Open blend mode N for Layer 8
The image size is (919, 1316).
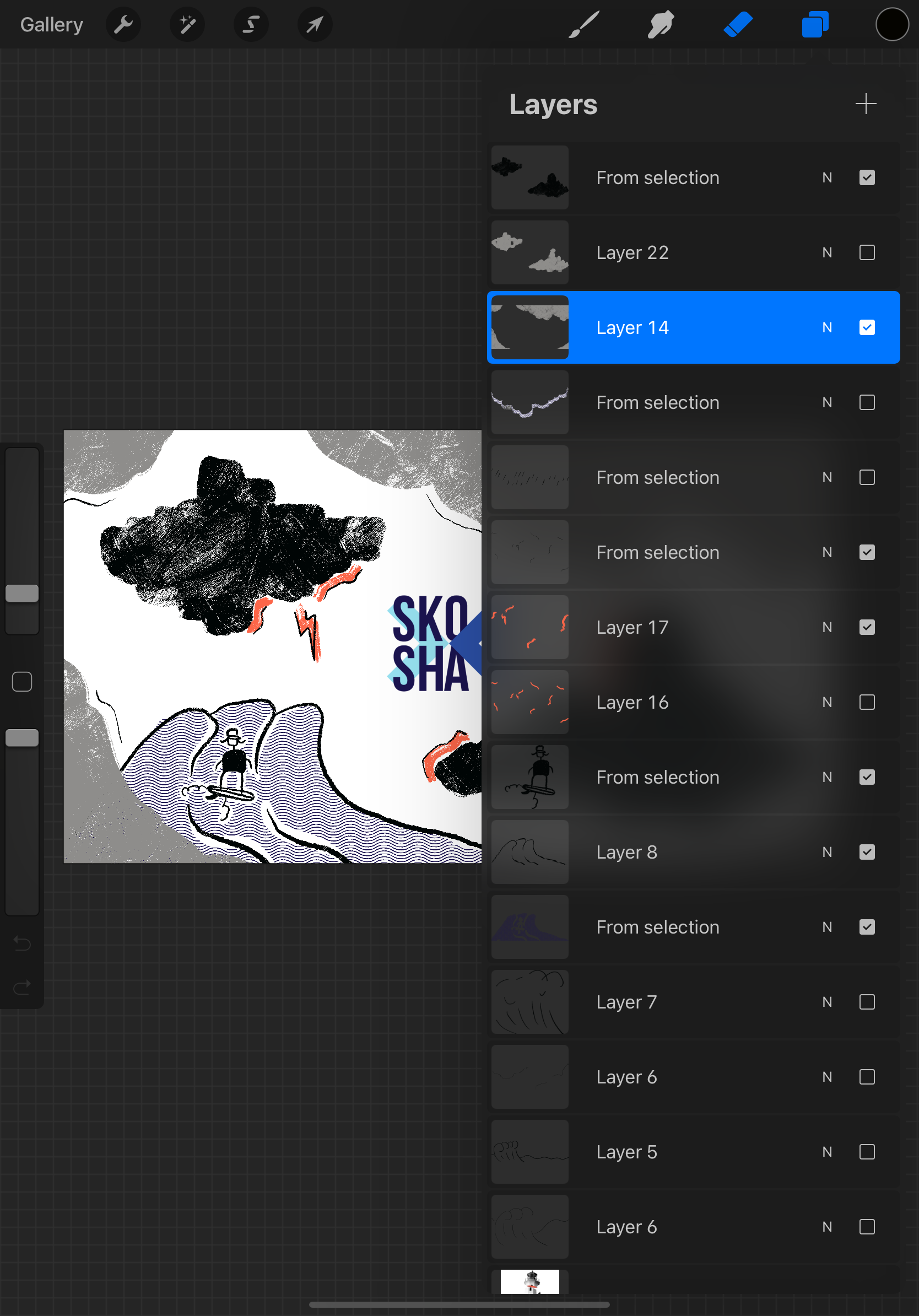[x=827, y=853]
